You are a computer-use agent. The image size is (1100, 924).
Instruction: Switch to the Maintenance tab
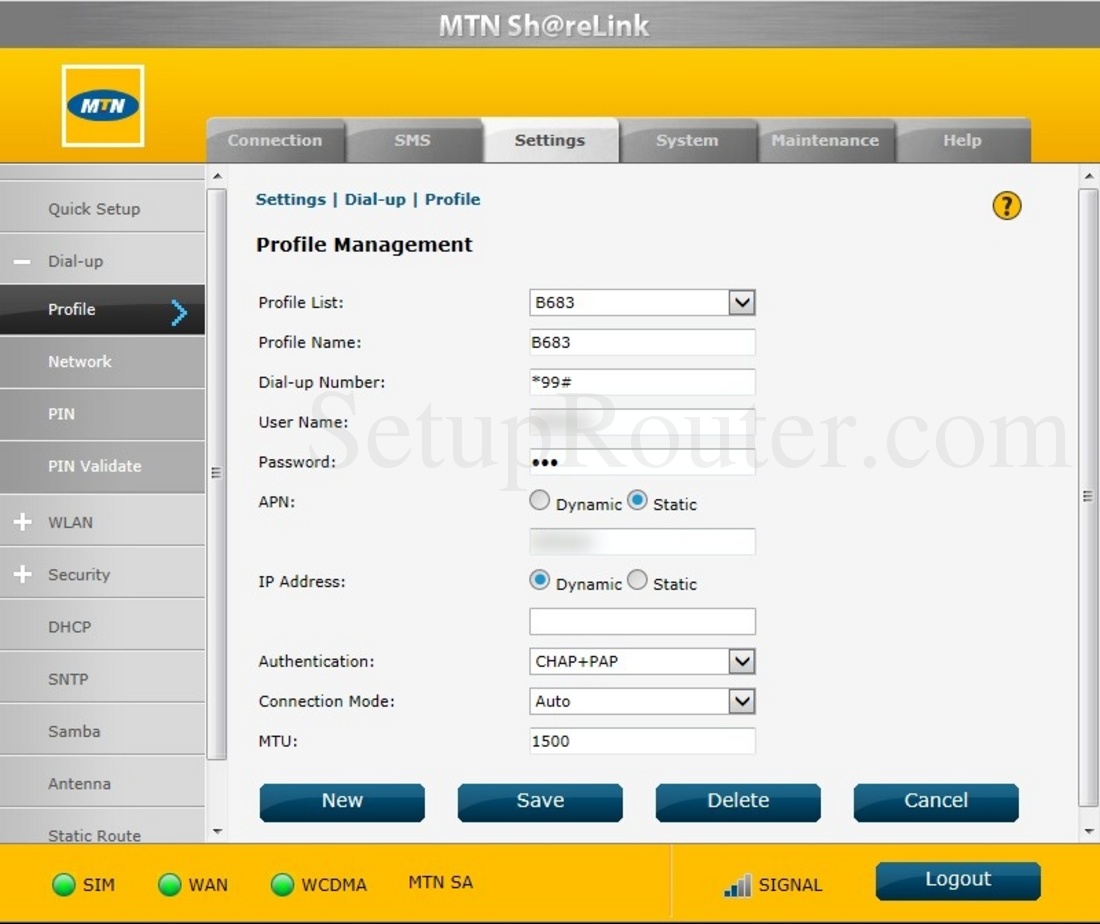pyautogui.click(x=826, y=140)
